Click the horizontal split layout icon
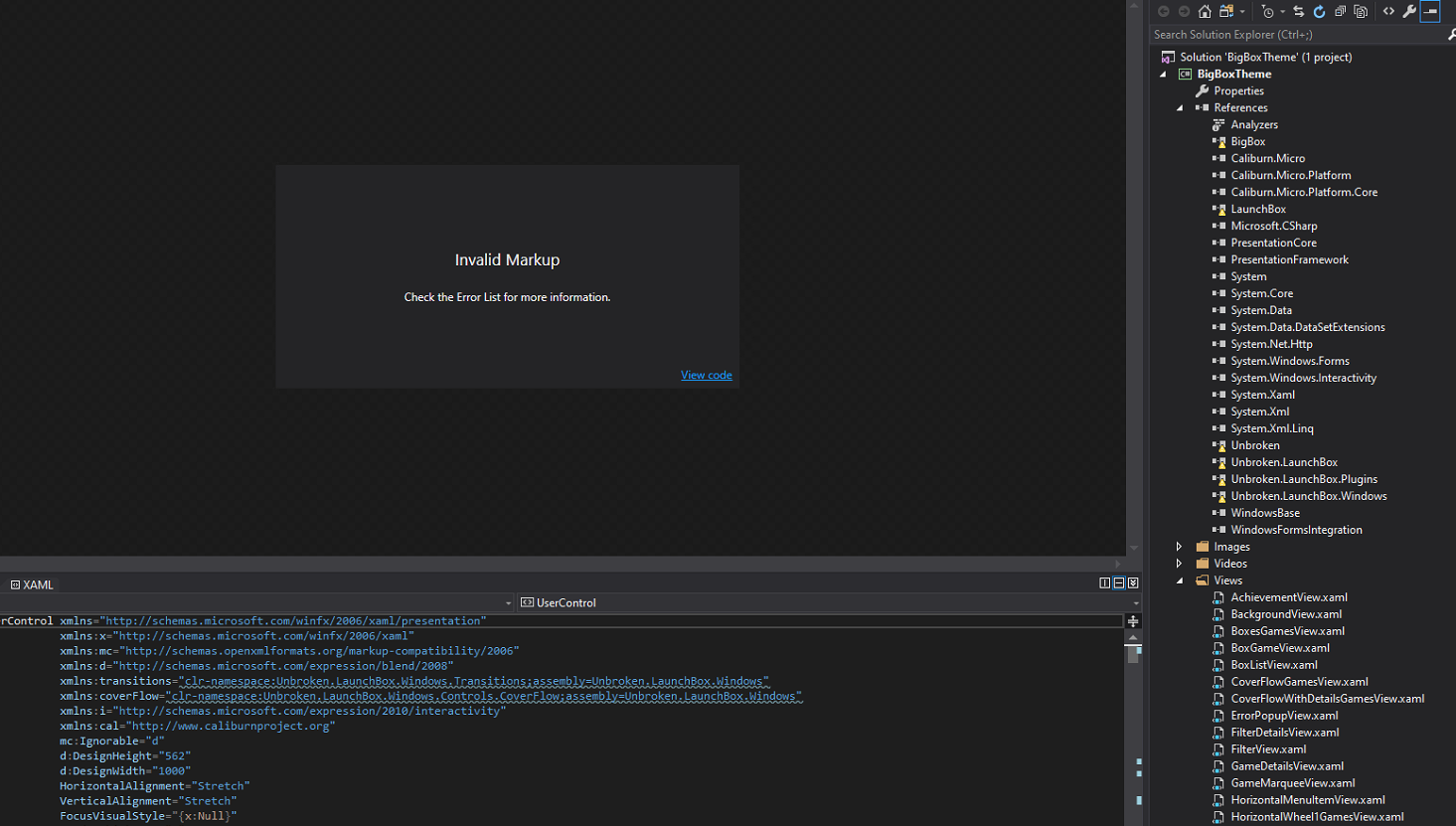Screen dimensions: 1456x826 click(1119, 583)
